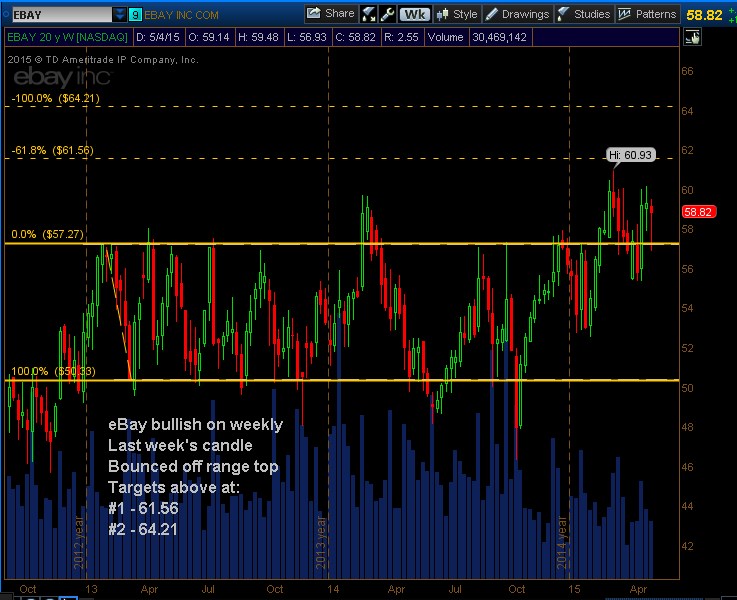
Task: Click the 2012 year divider label
Action: coord(79,543)
